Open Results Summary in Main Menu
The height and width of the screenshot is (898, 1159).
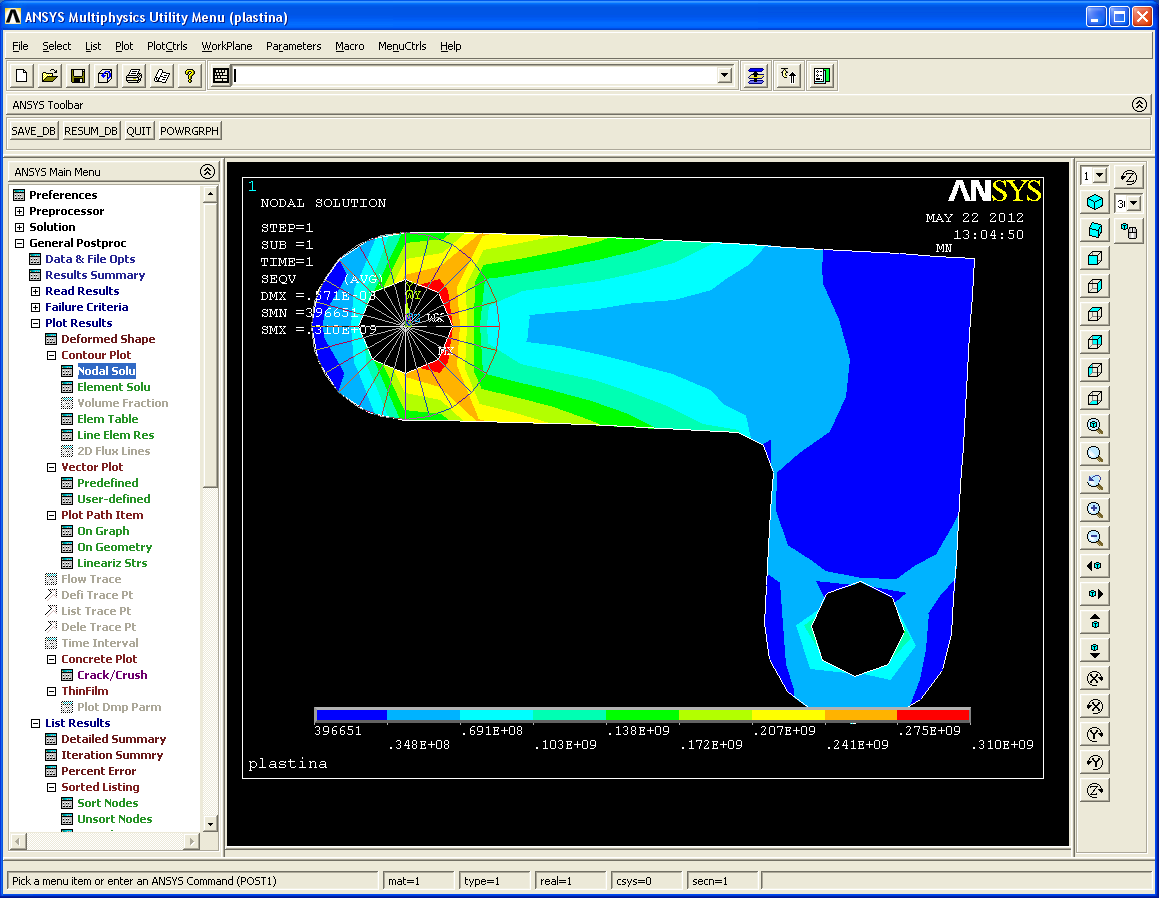tap(95, 275)
